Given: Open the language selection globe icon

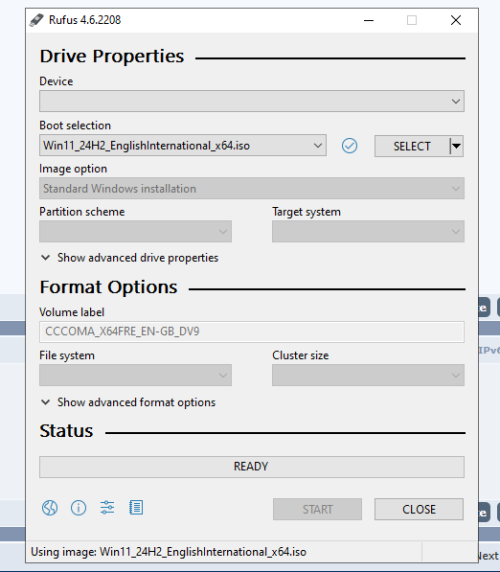Looking at the screenshot, I should pos(50,507).
